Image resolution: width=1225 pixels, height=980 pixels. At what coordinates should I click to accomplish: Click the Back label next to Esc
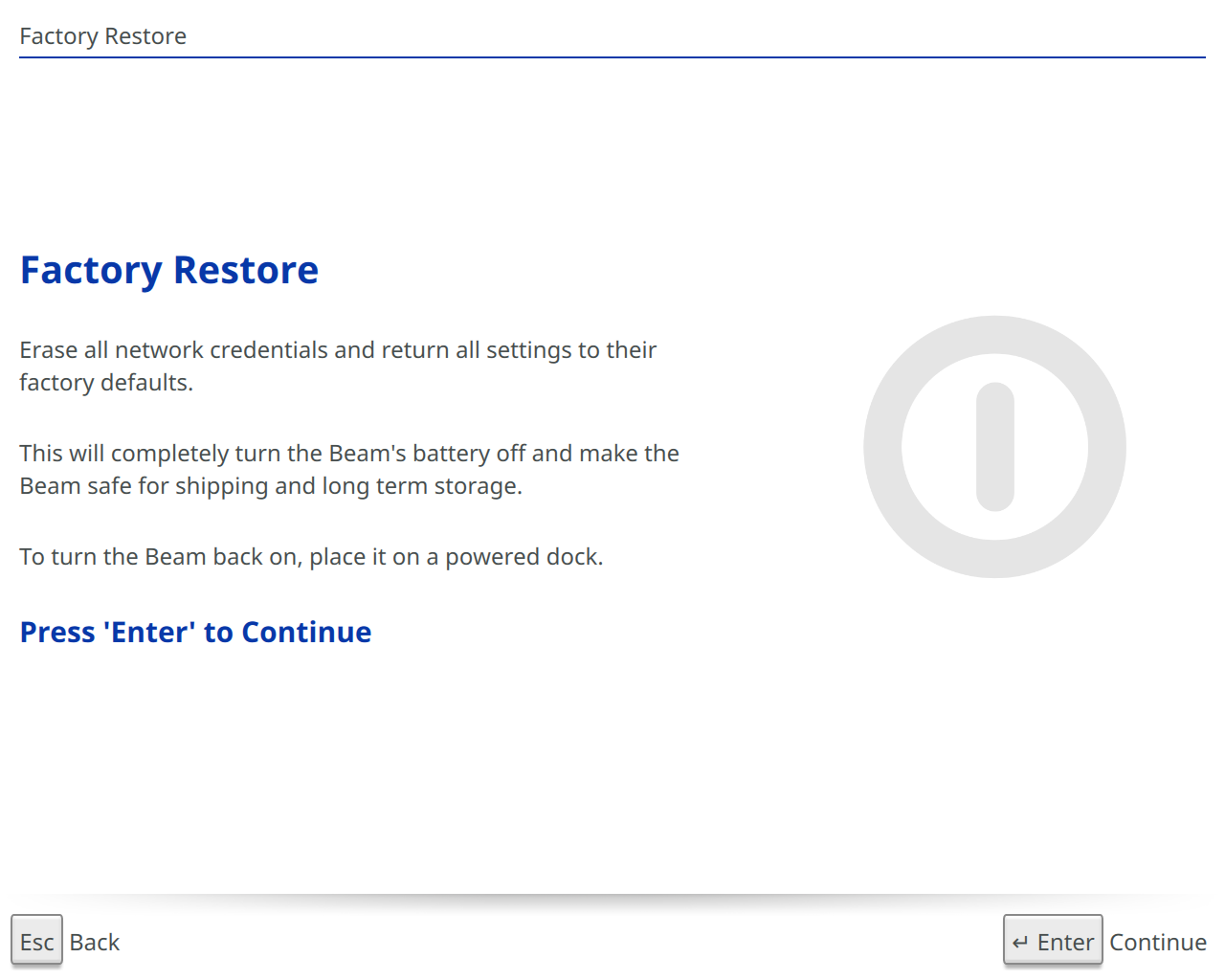94,942
